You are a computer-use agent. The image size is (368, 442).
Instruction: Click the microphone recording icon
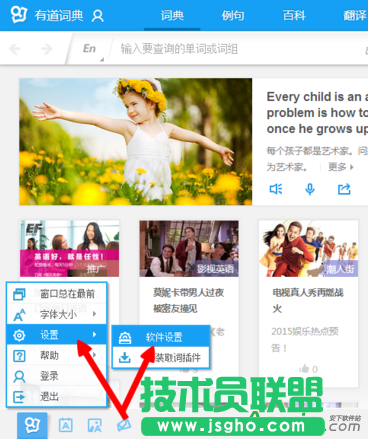click(x=310, y=189)
